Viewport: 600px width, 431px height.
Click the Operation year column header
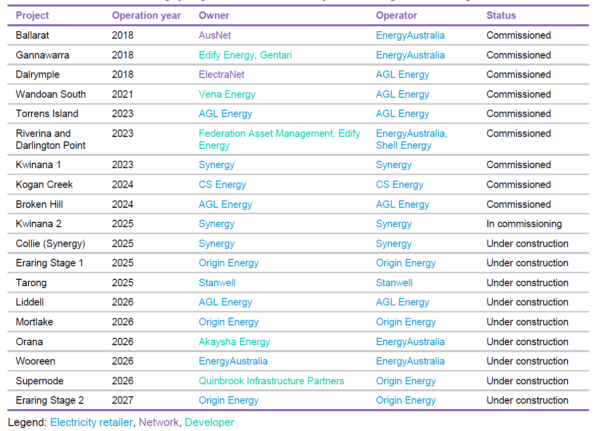(x=146, y=15)
